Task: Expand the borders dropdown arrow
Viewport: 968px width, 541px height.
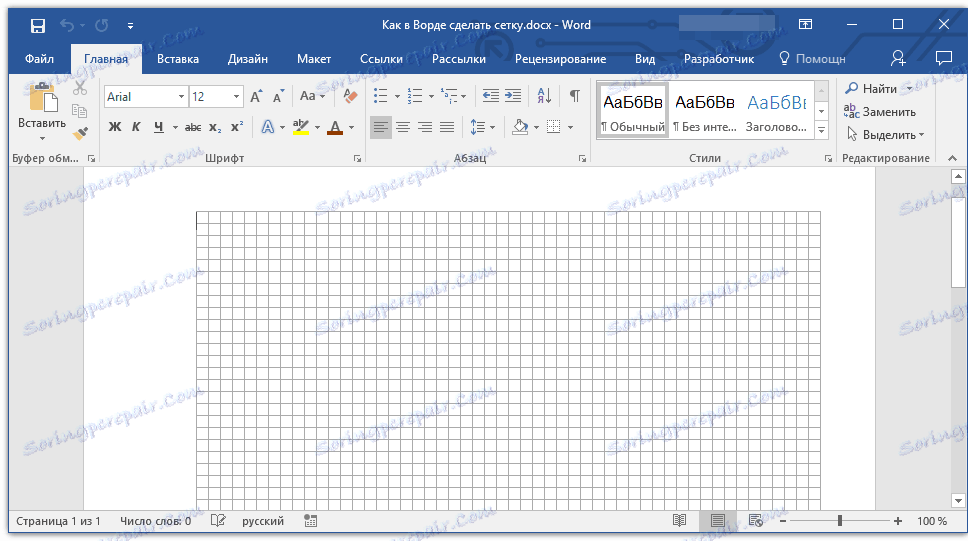Action: 570,127
